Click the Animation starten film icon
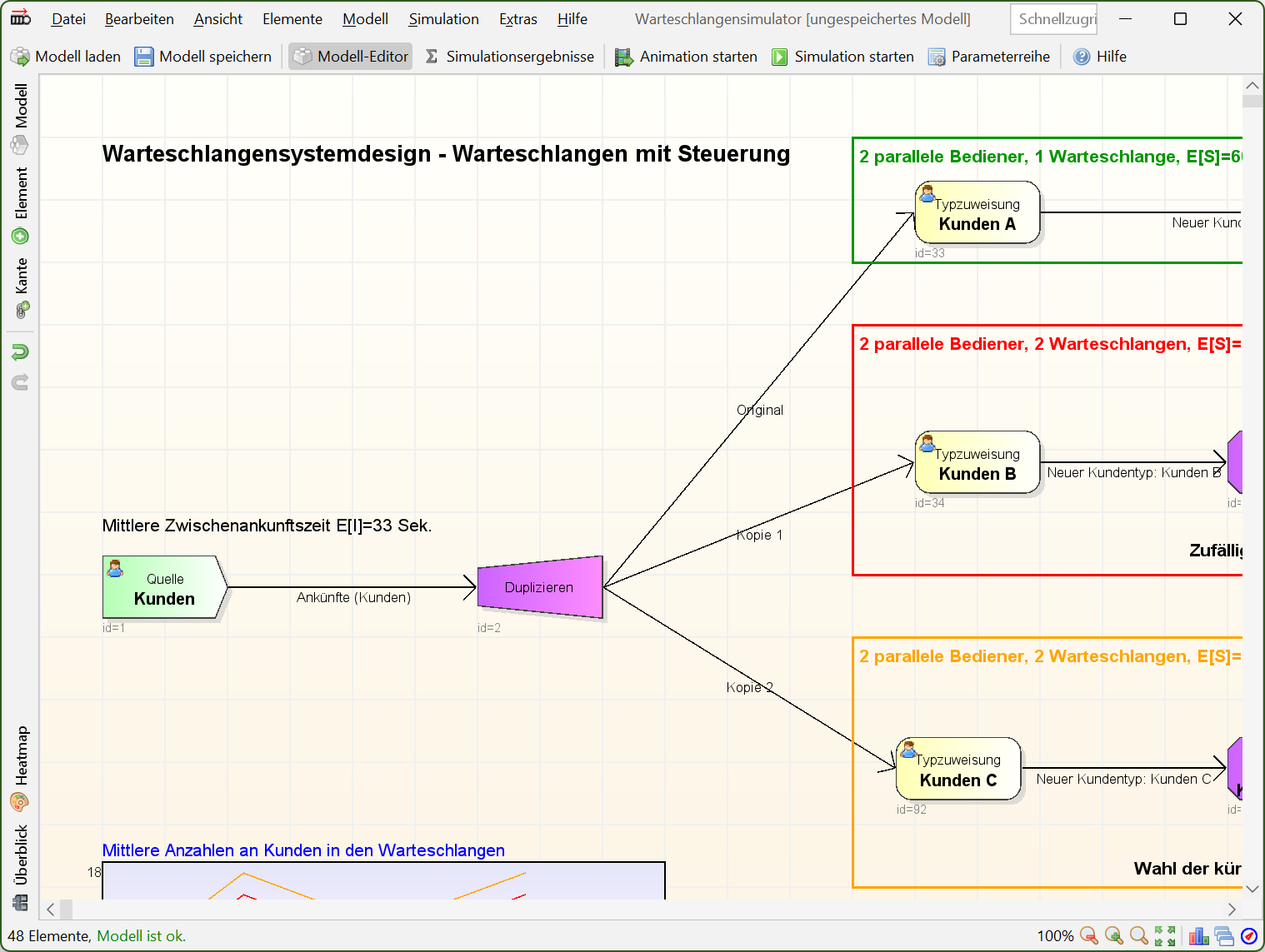The width and height of the screenshot is (1265, 952). pos(623,57)
